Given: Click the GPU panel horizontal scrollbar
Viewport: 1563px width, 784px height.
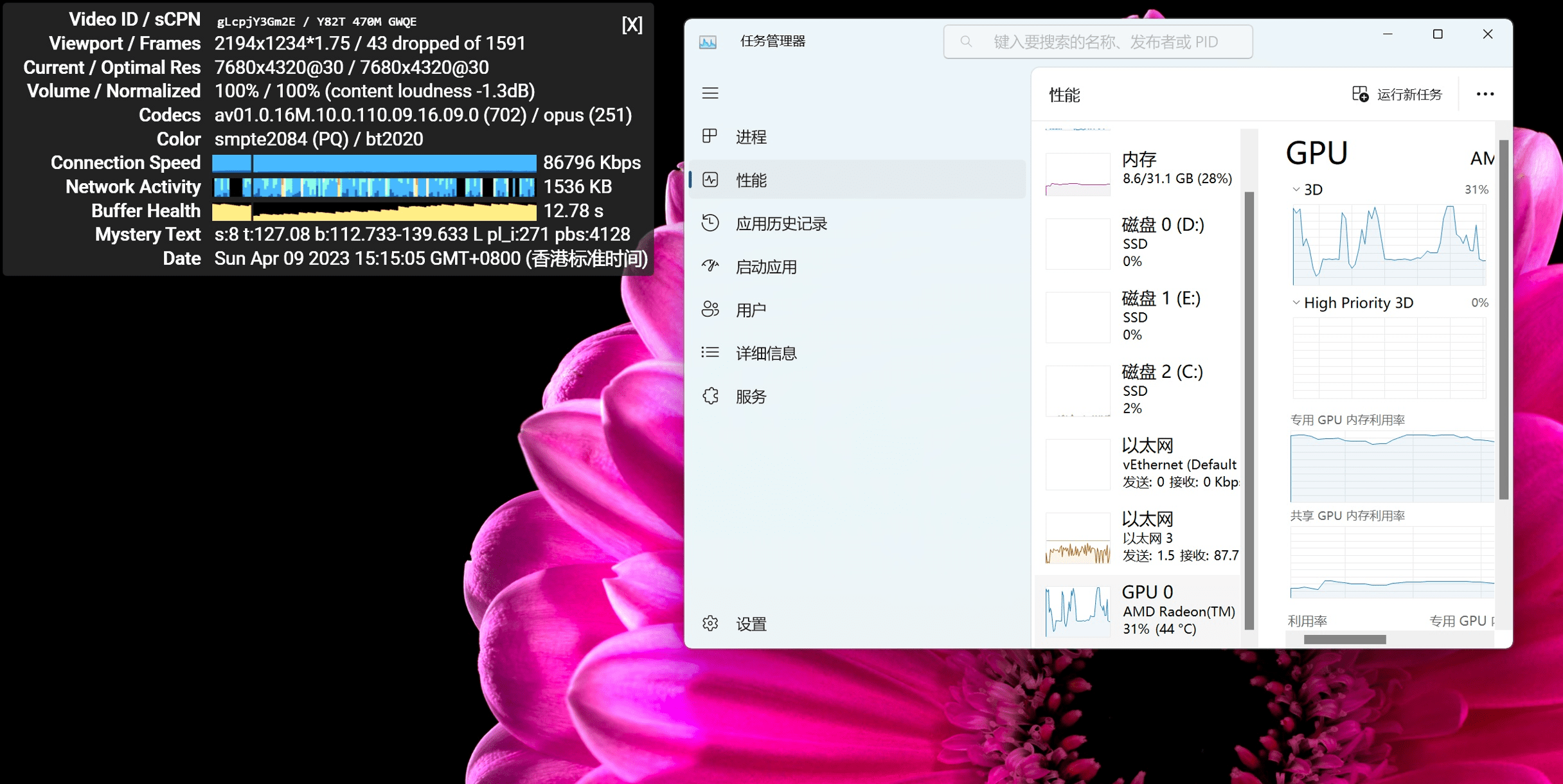Looking at the screenshot, I should (1344, 639).
